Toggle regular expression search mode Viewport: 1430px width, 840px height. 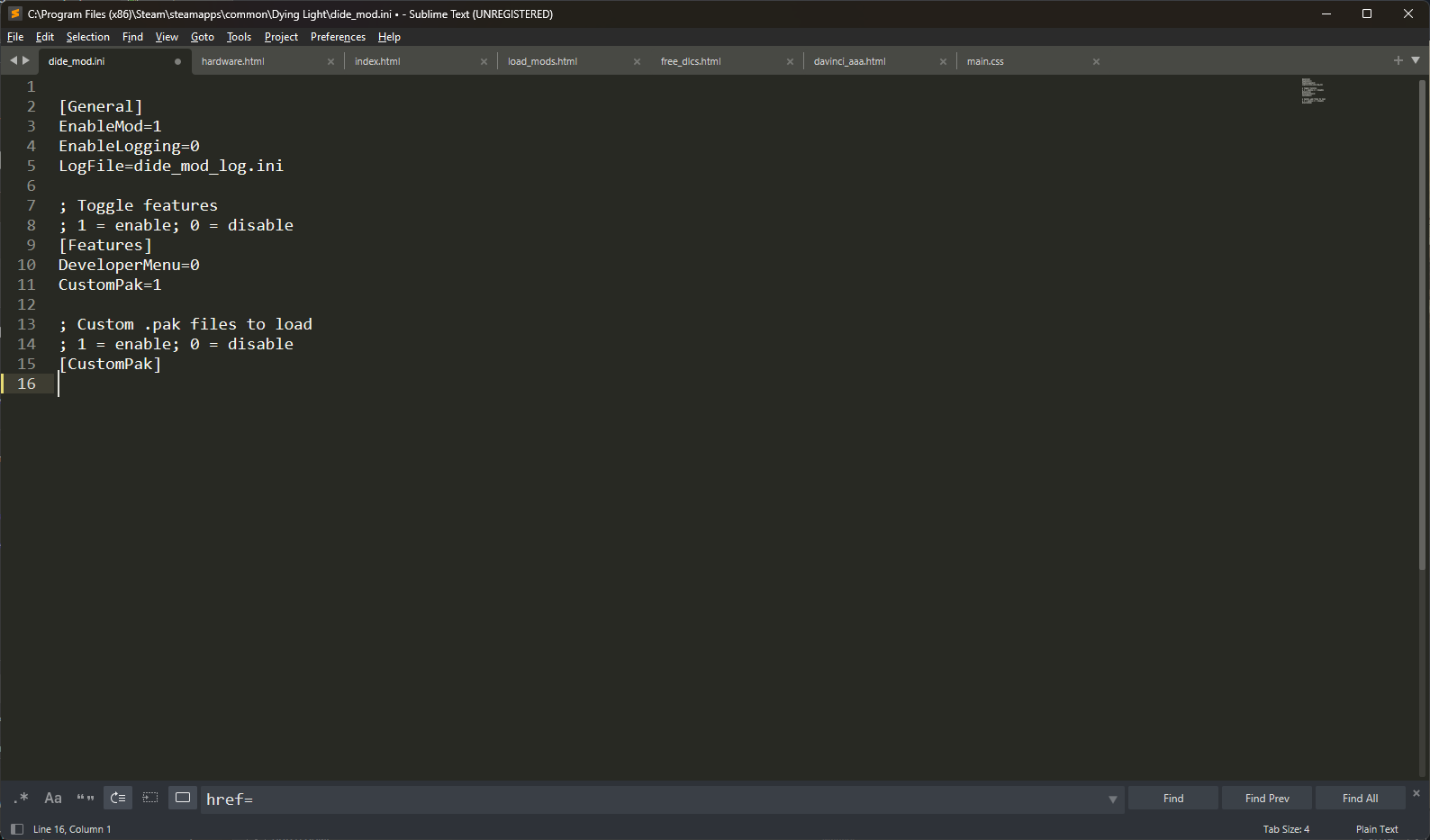point(22,798)
